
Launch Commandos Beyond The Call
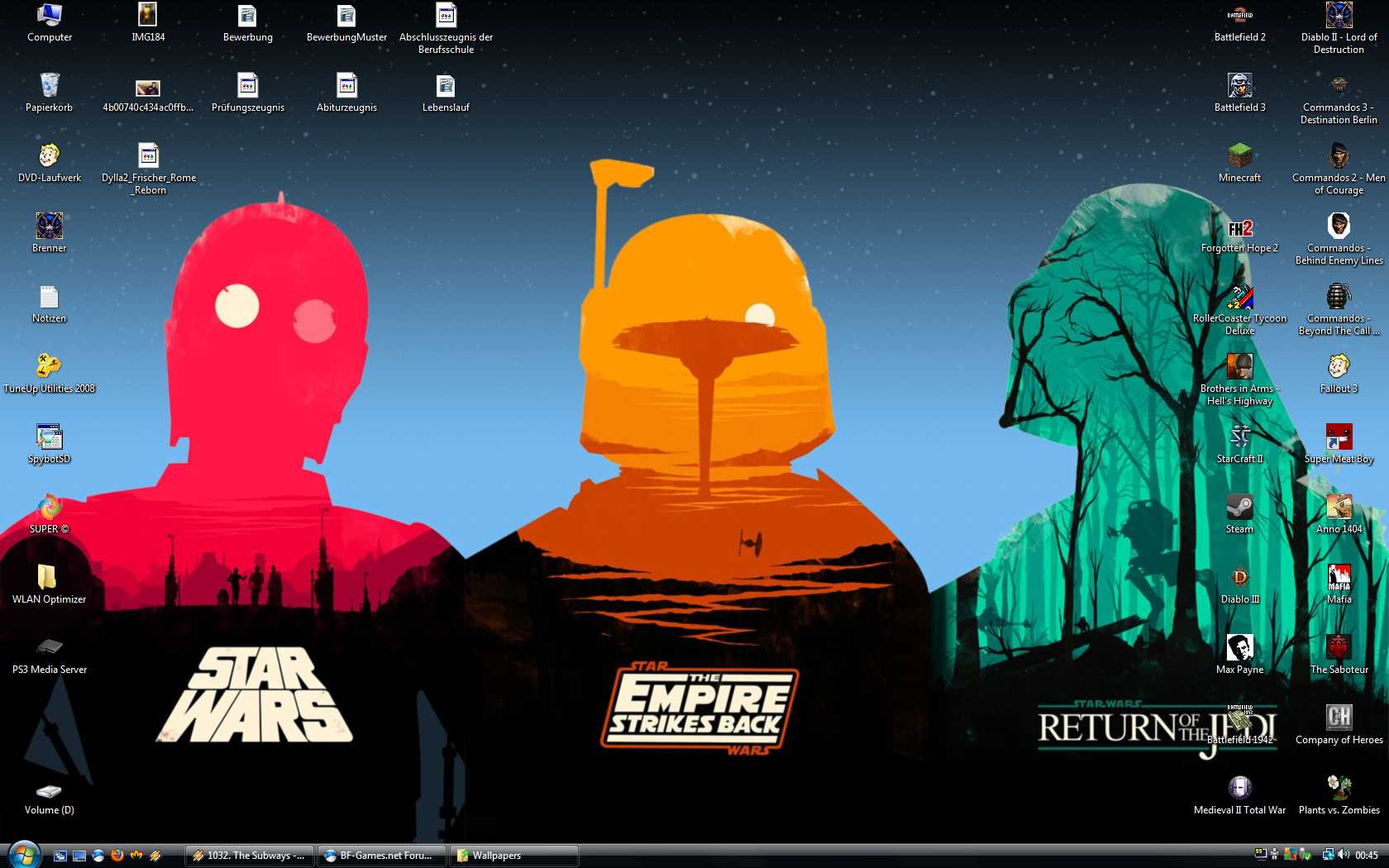(x=1339, y=310)
